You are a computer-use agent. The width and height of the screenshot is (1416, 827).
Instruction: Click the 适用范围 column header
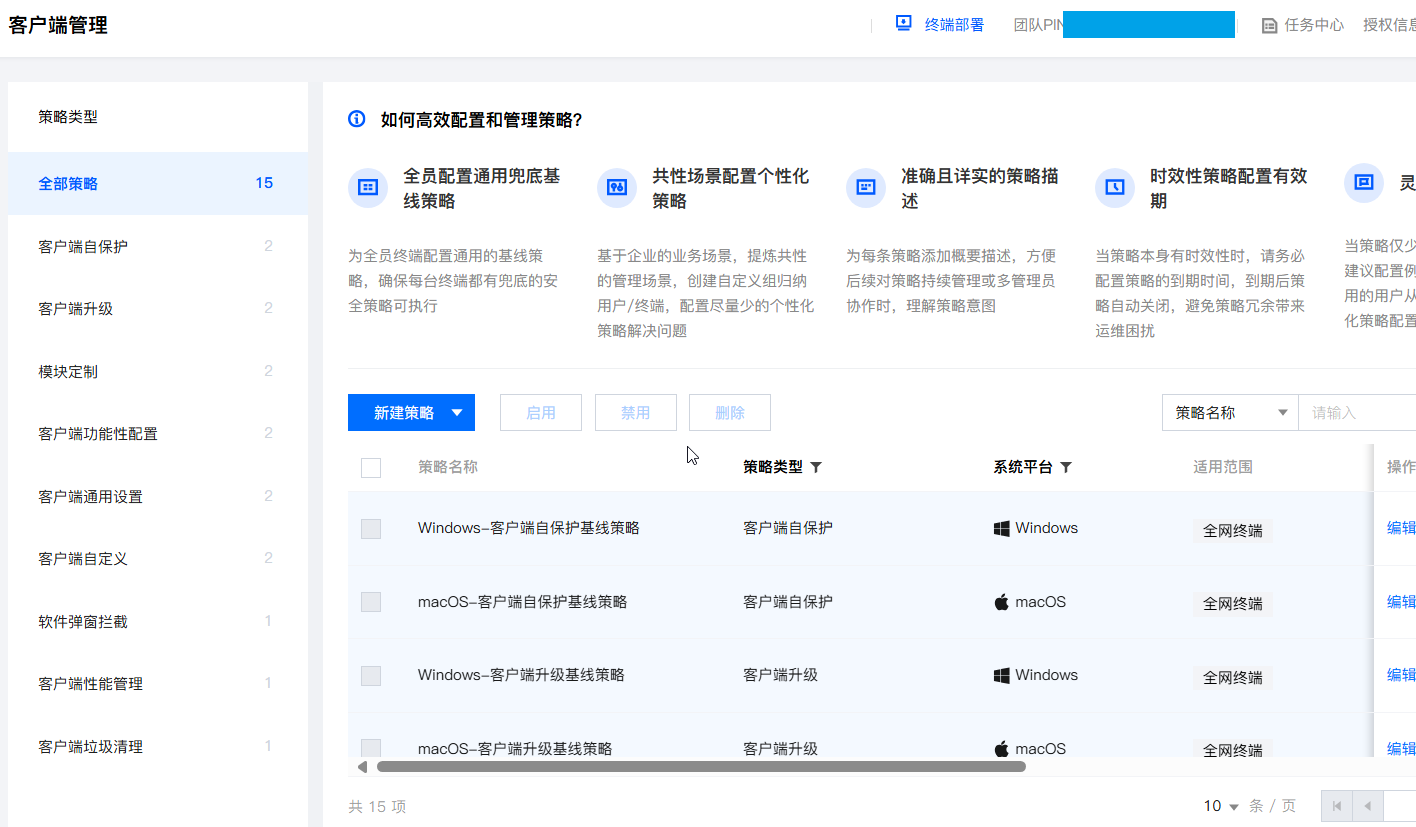point(1223,467)
